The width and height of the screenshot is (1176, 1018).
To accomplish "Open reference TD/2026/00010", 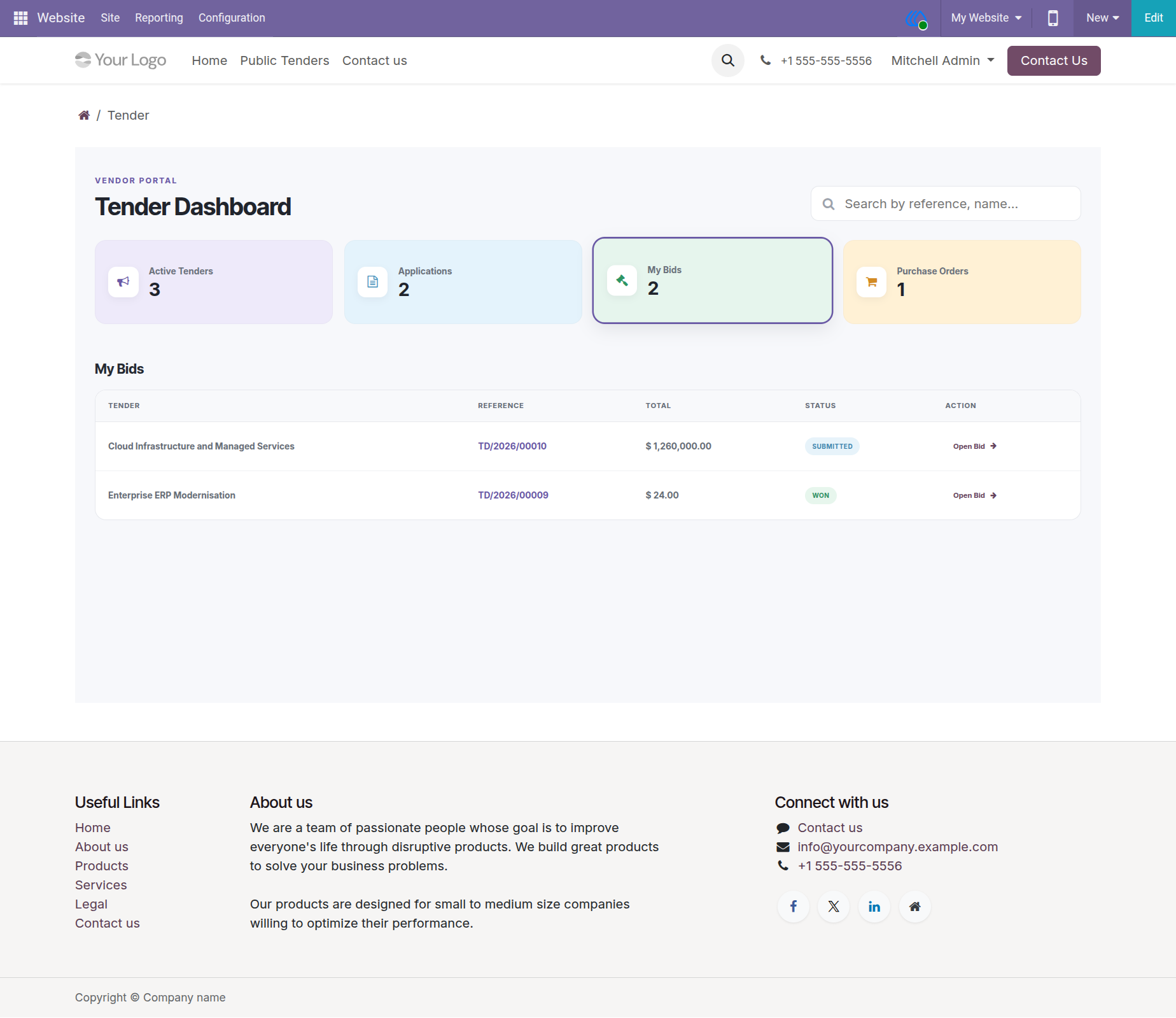I will (512, 446).
